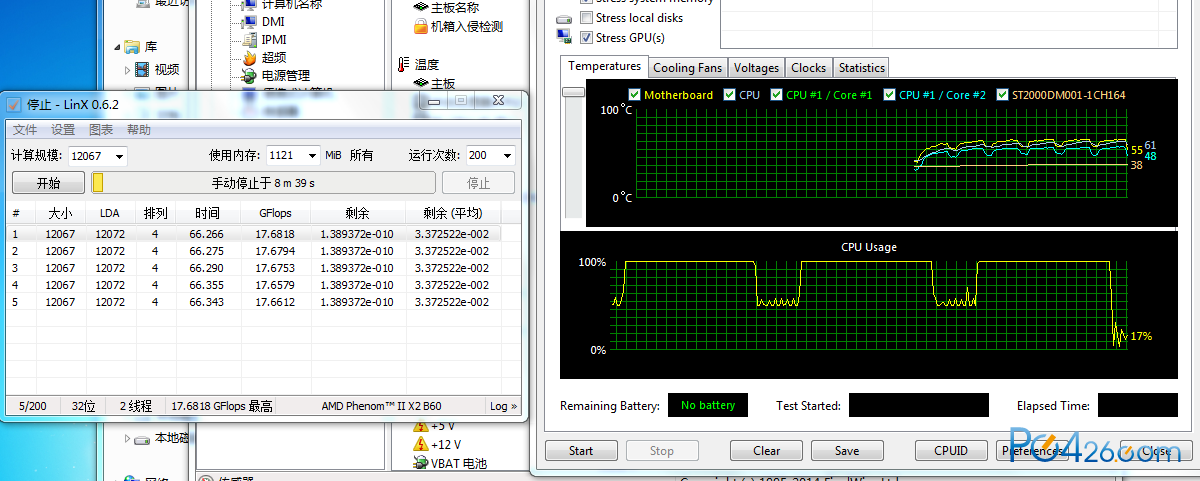Viewport: 1200px width, 481px height.
Task: Expand the 本地磁盘 tree node arrow
Action: [128, 438]
